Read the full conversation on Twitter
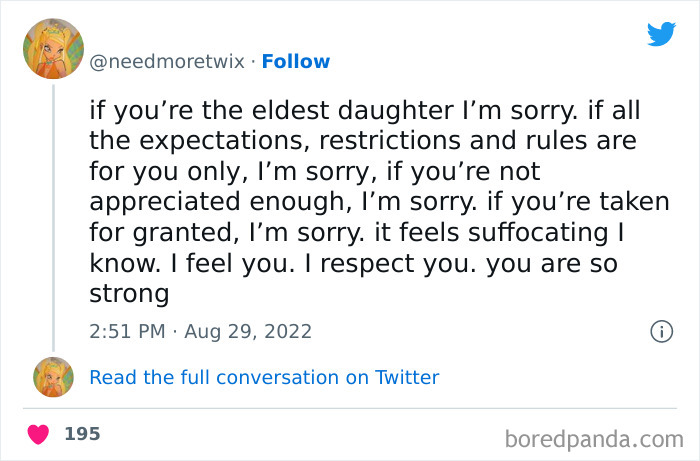The height and width of the screenshot is (461, 700). (x=264, y=377)
